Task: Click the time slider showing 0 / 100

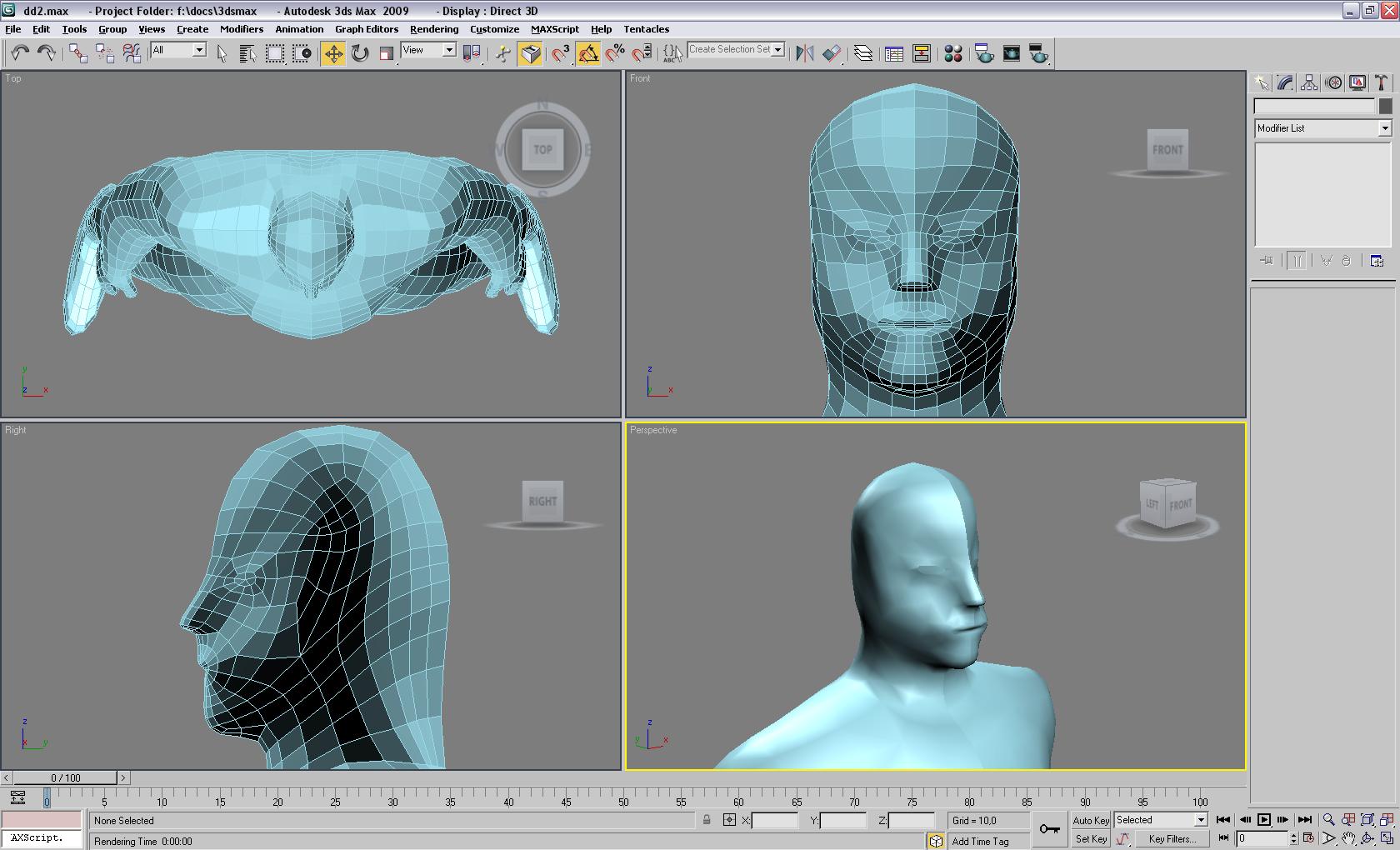Action: [x=66, y=777]
